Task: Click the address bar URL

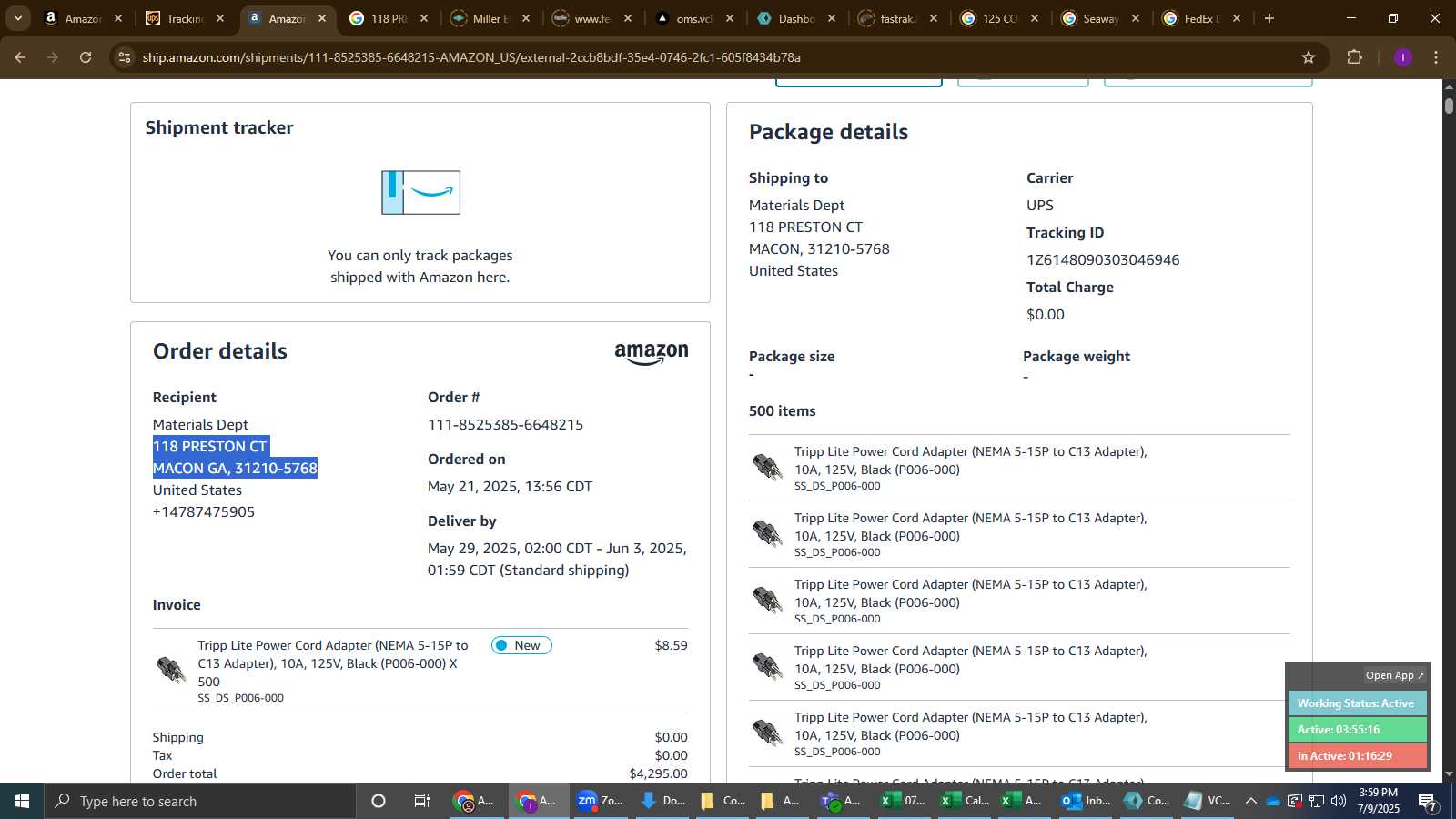Action: tap(471, 57)
